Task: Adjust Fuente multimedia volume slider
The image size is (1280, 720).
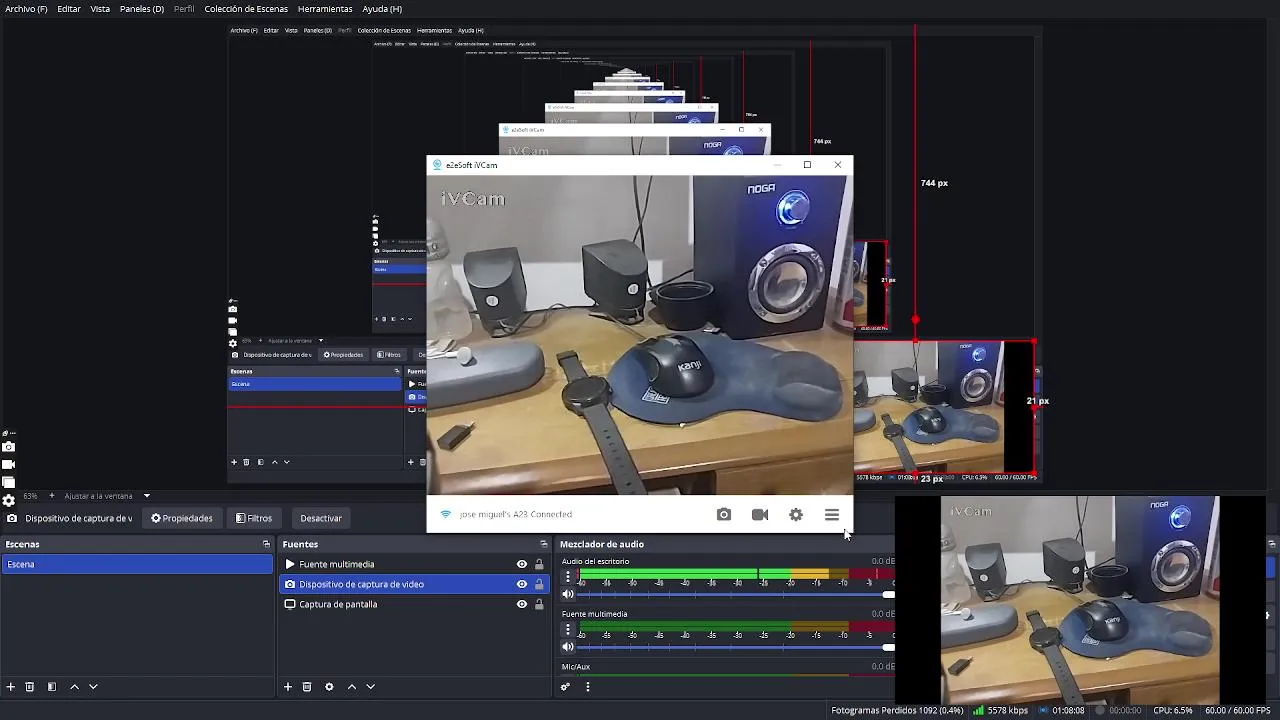Action: coord(736,647)
